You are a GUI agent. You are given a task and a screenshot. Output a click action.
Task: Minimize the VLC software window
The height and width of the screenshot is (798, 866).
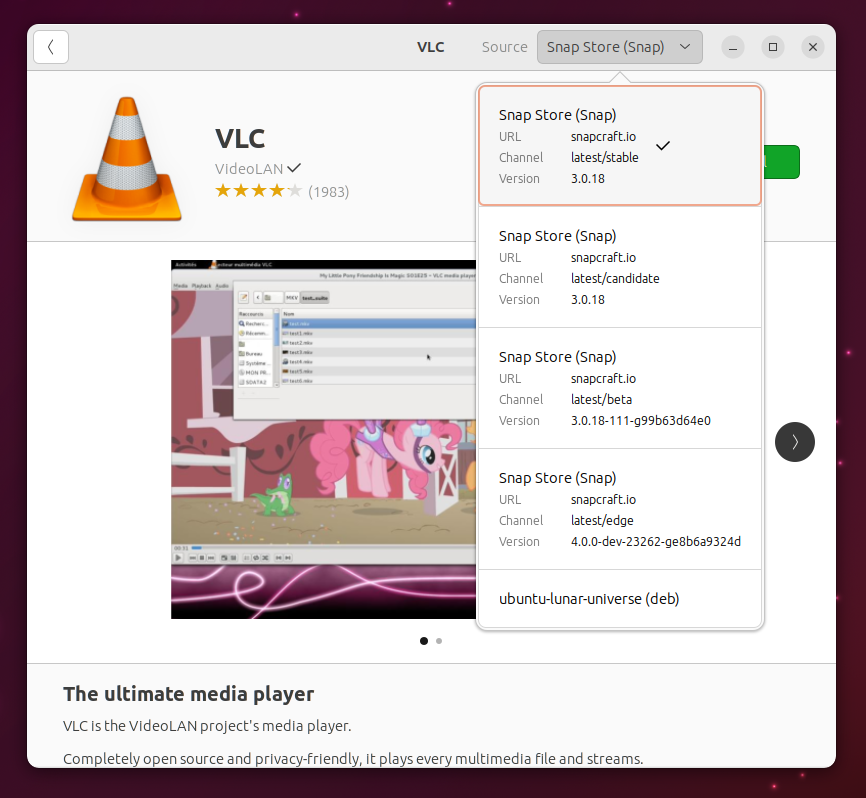(x=733, y=47)
